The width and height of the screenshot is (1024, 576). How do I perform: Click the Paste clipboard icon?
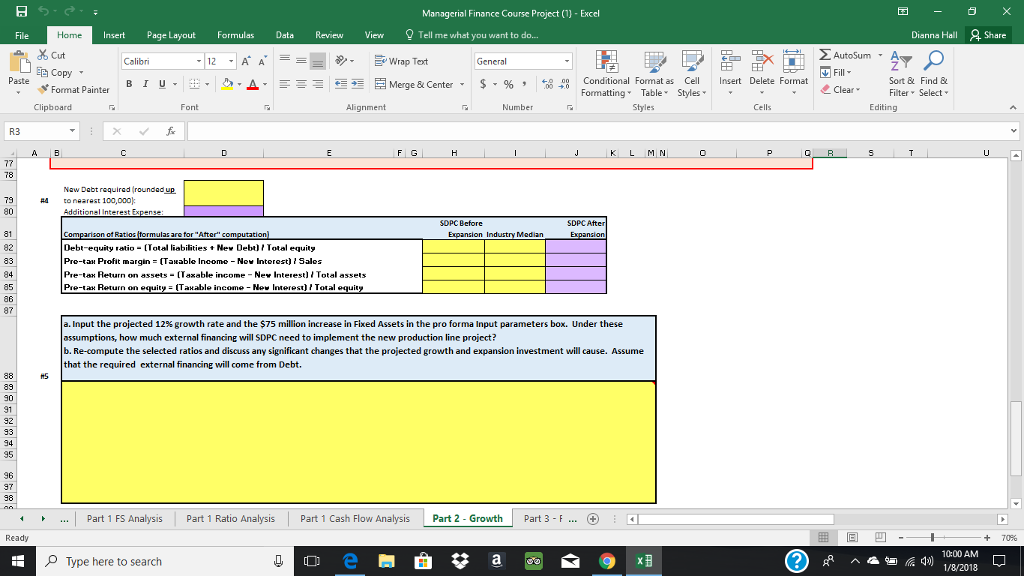click(19, 63)
